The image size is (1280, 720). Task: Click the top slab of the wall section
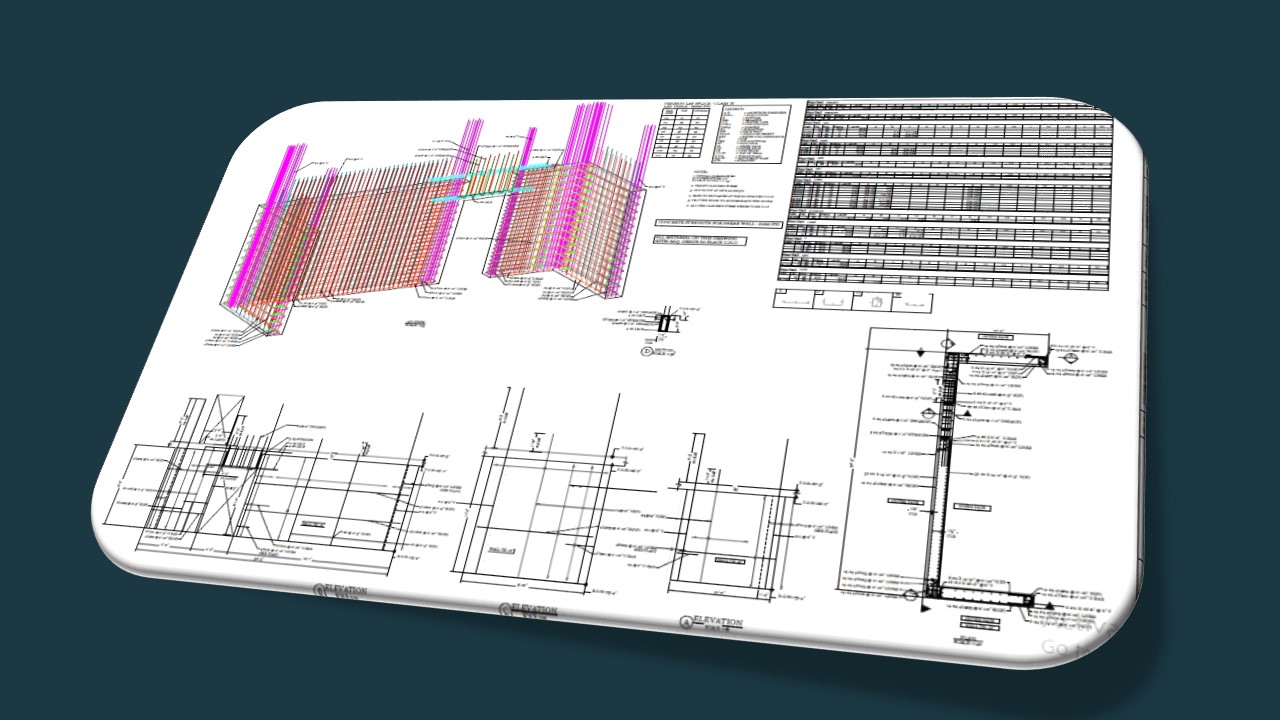995,357
